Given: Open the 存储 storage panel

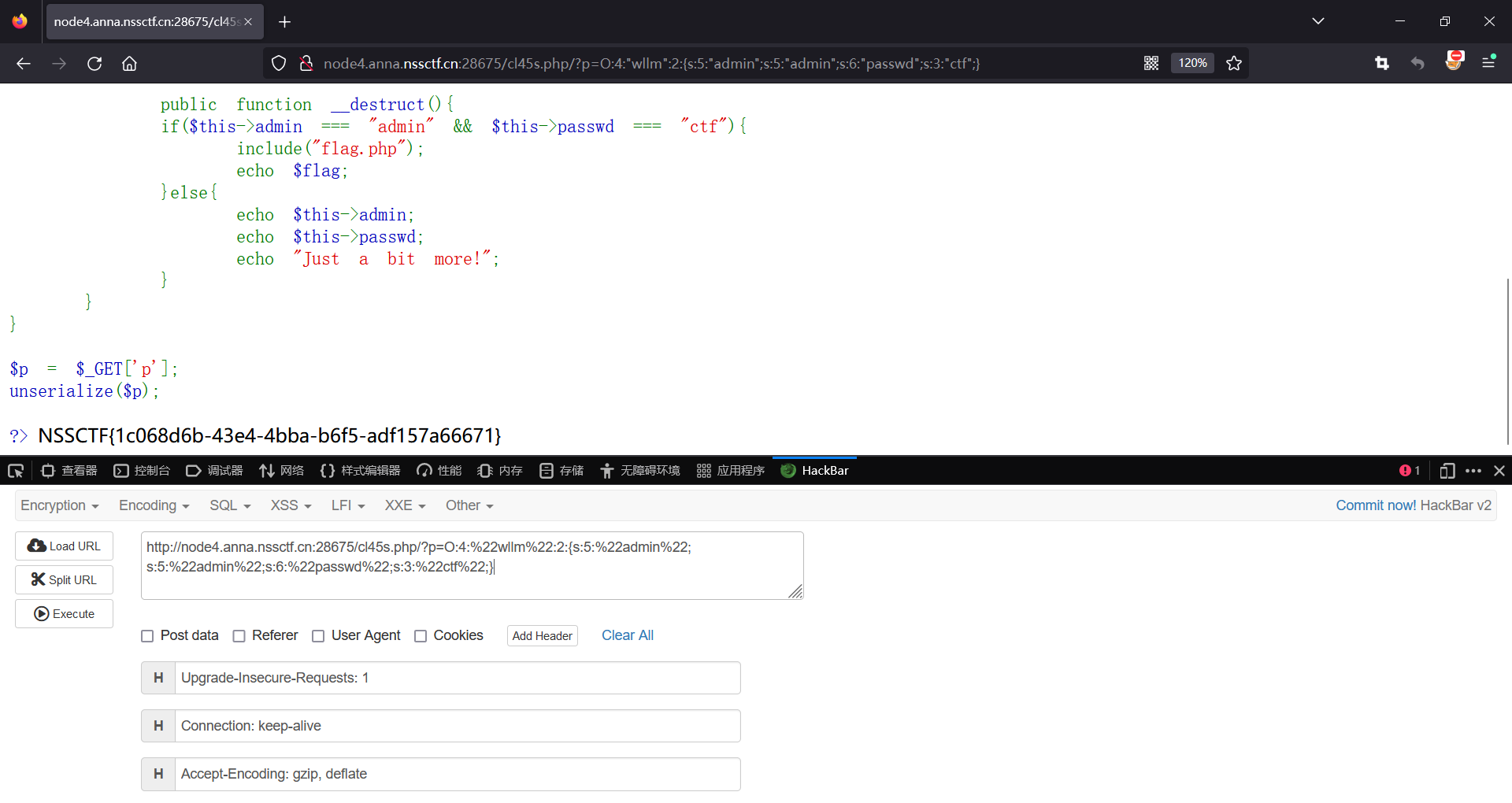Looking at the screenshot, I should point(561,471).
